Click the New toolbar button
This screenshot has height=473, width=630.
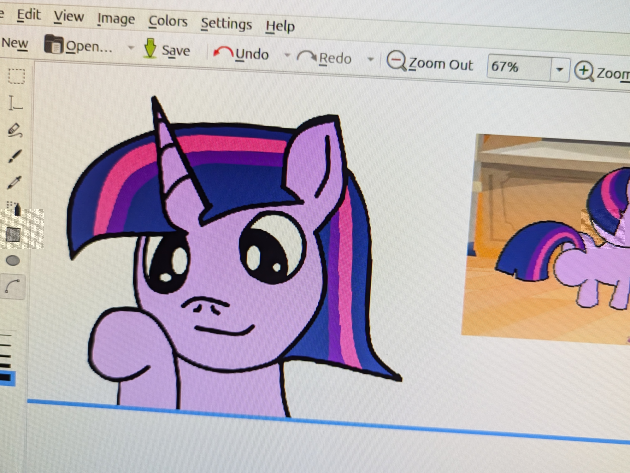(14, 43)
